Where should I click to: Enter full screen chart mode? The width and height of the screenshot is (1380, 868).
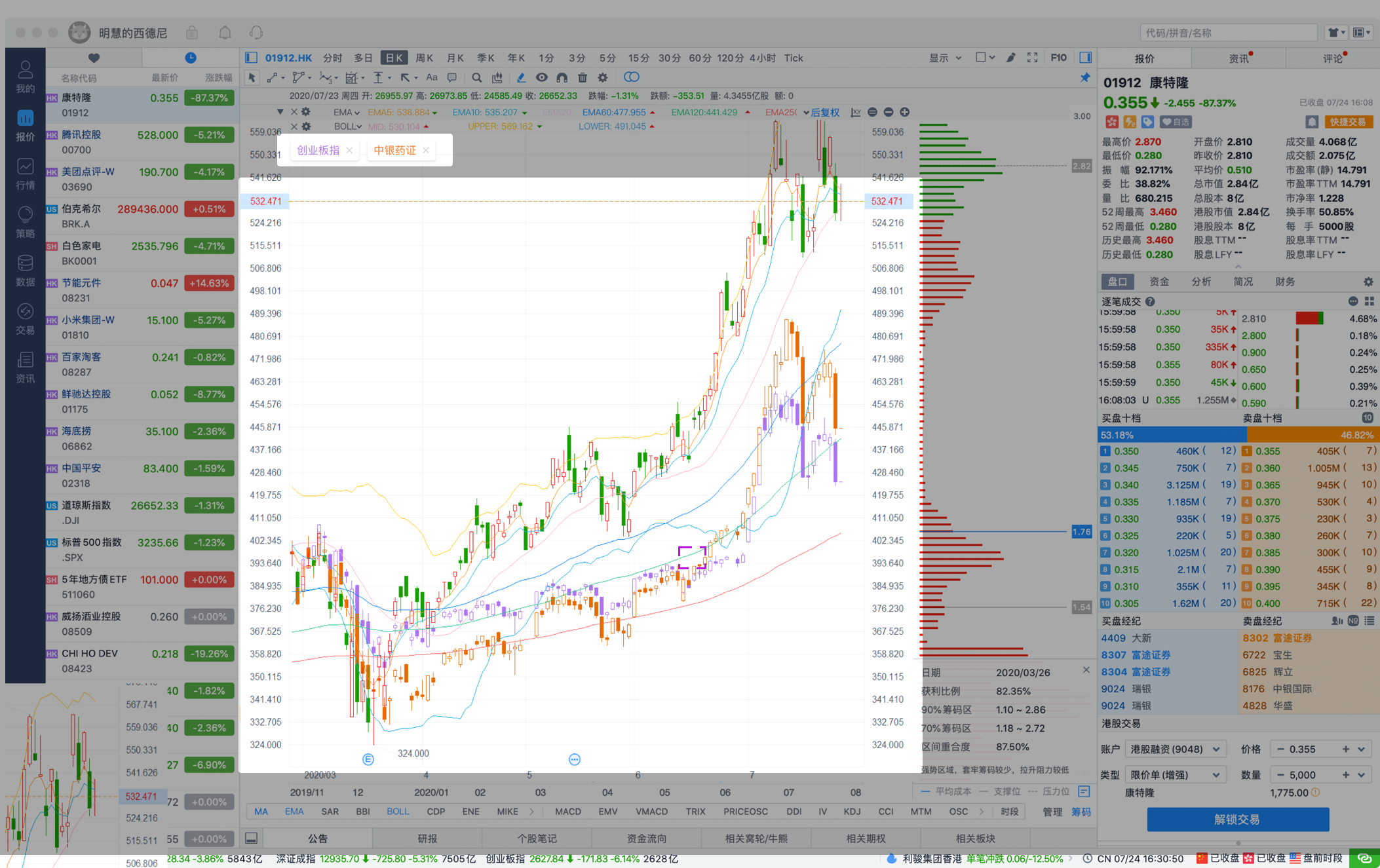click(x=1033, y=58)
